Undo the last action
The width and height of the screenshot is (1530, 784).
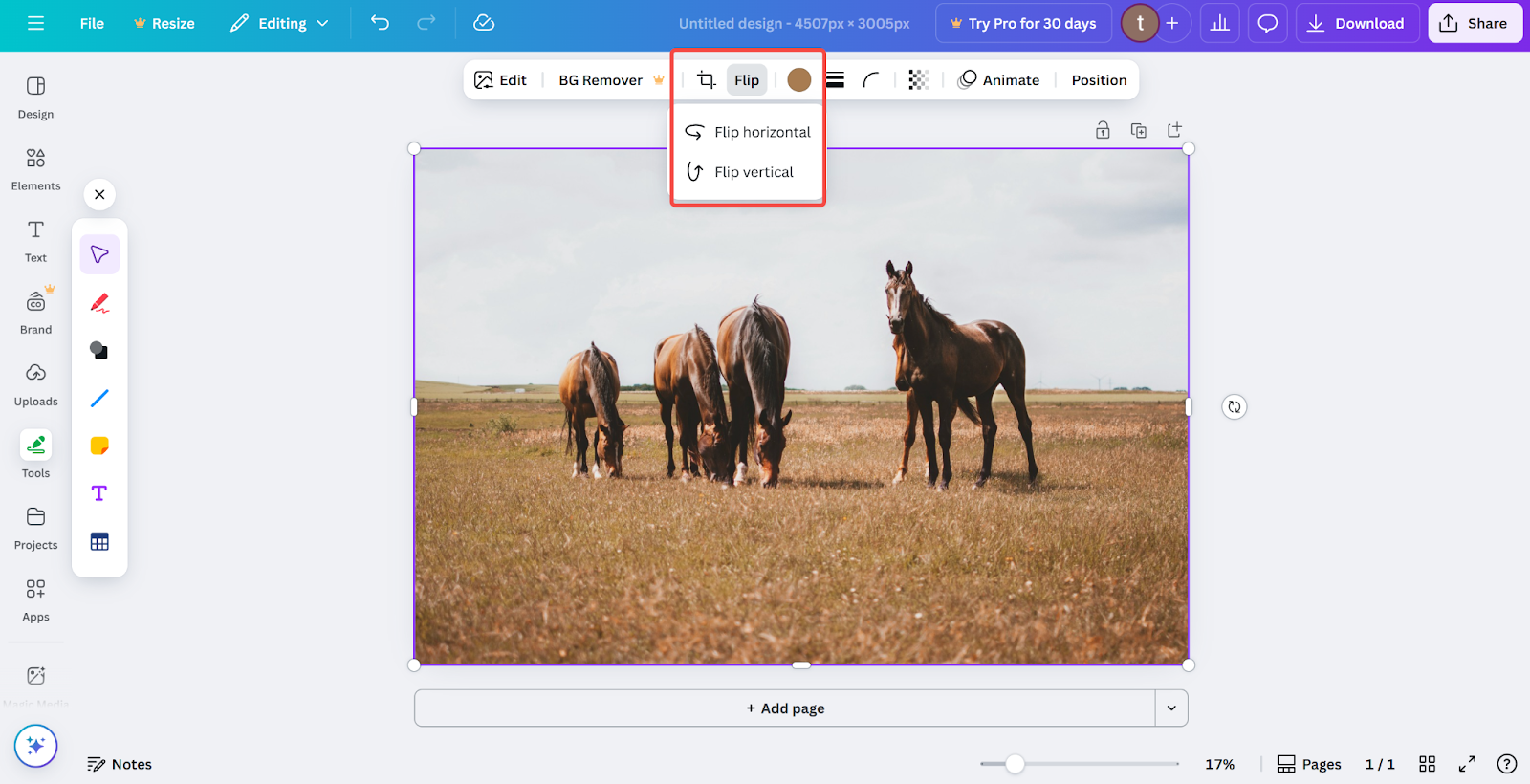pos(381,23)
